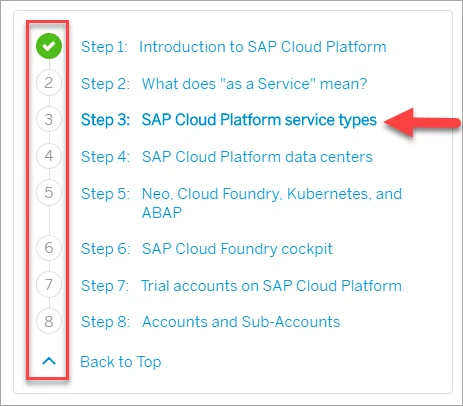Open Accounts and Sub-Accounts step
Image resolution: width=463 pixels, height=406 pixels.
[x=241, y=322]
